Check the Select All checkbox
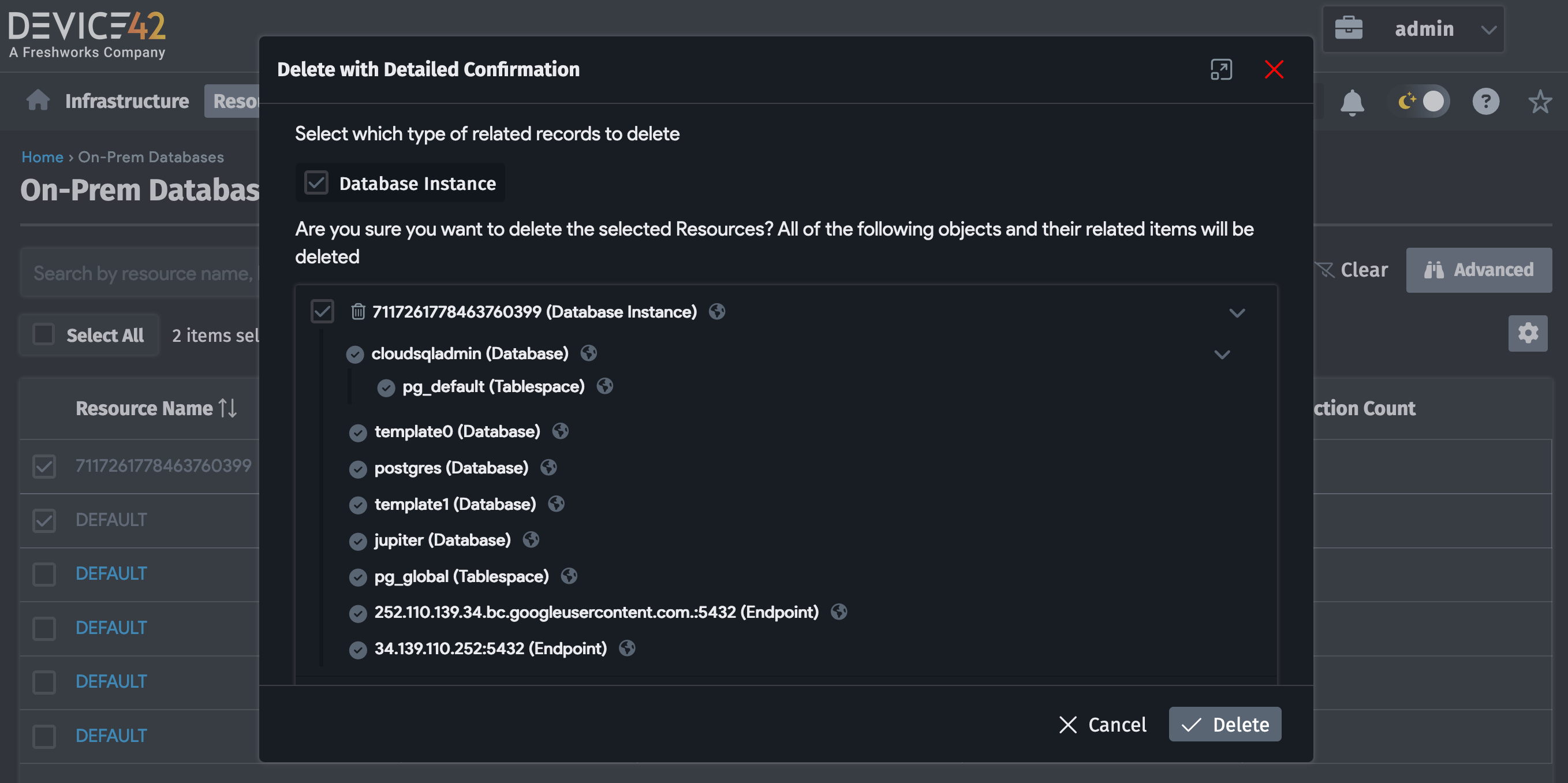The image size is (1568, 783). [44, 334]
